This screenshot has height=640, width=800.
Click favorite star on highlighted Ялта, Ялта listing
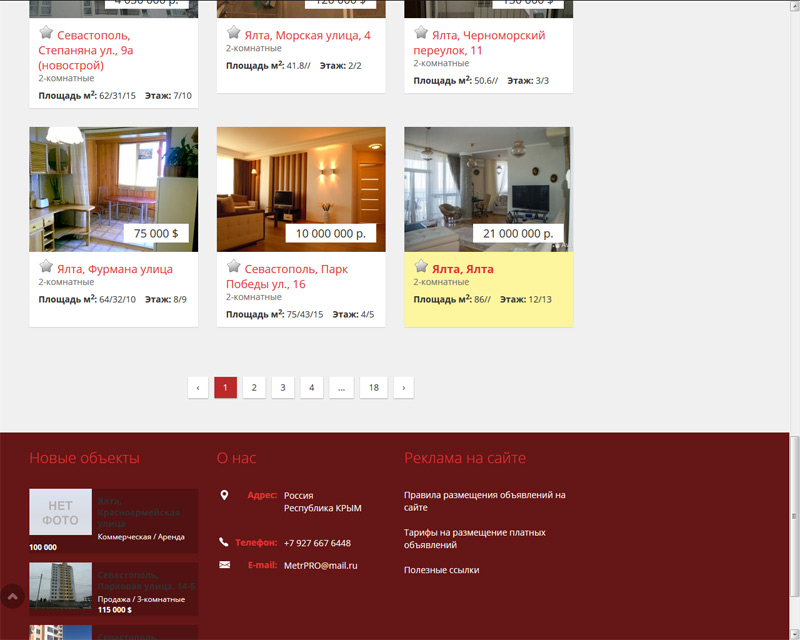(x=421, y=266)
